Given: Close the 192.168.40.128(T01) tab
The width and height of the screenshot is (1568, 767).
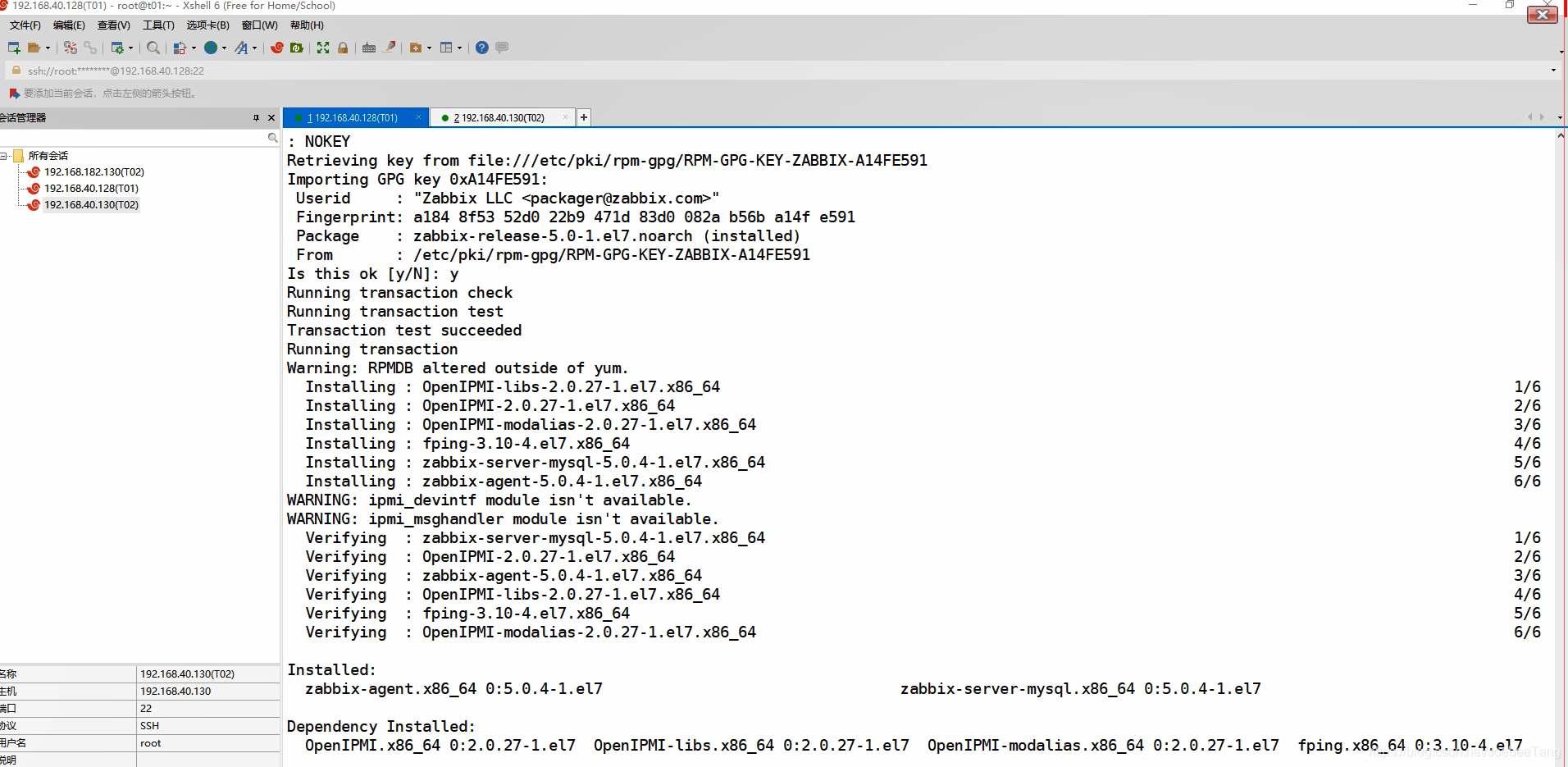Looking at the screenshot, I should coord(418,117).
